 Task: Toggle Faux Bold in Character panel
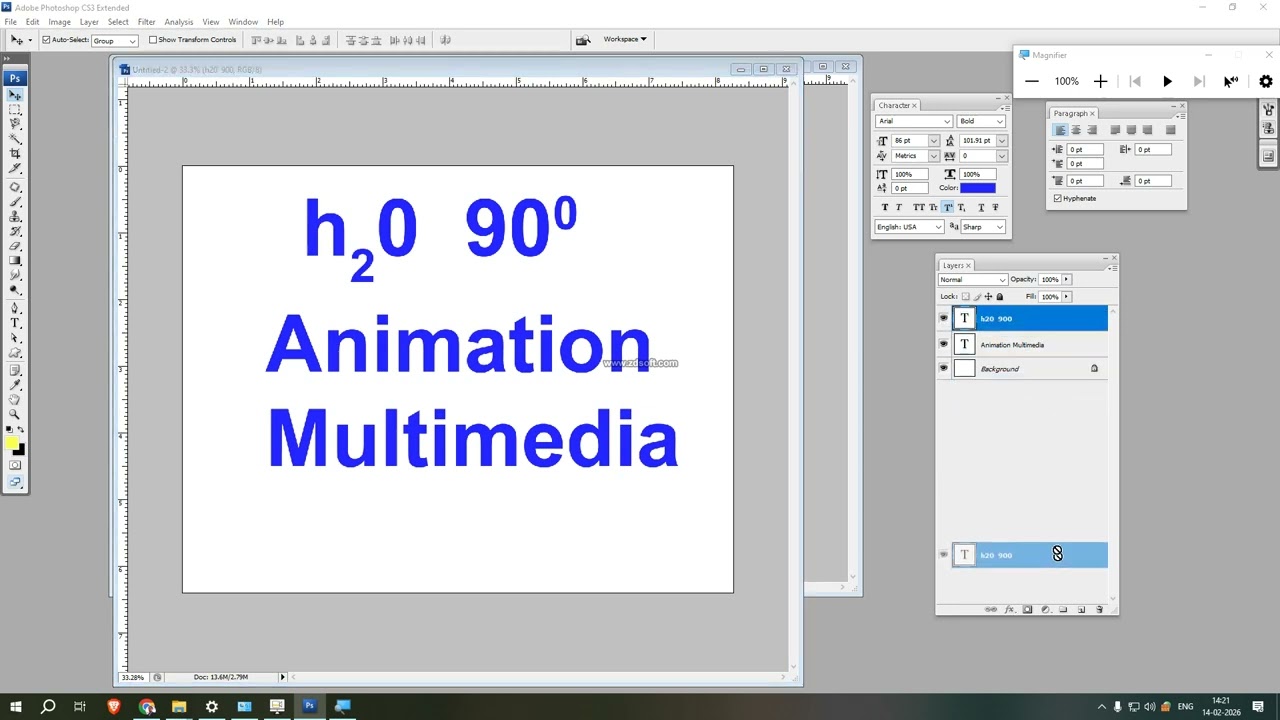click(885, 207)
